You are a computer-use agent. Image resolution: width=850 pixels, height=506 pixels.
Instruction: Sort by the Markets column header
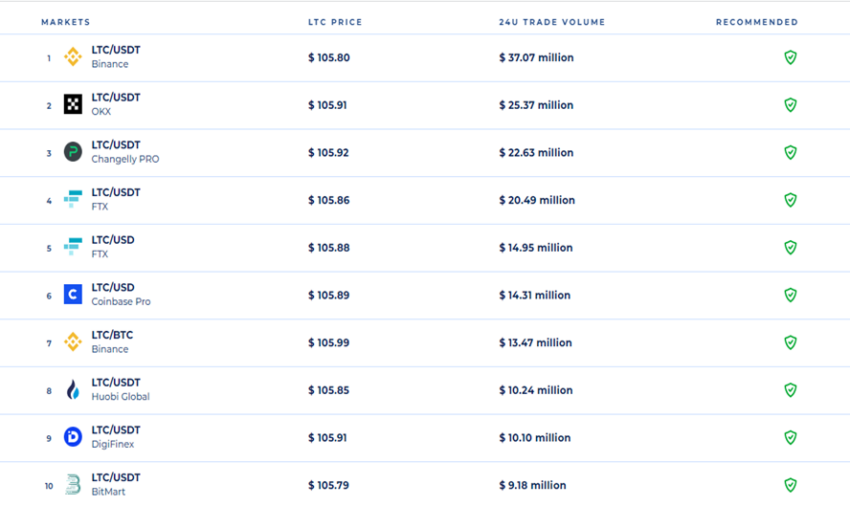click(66, 22)
